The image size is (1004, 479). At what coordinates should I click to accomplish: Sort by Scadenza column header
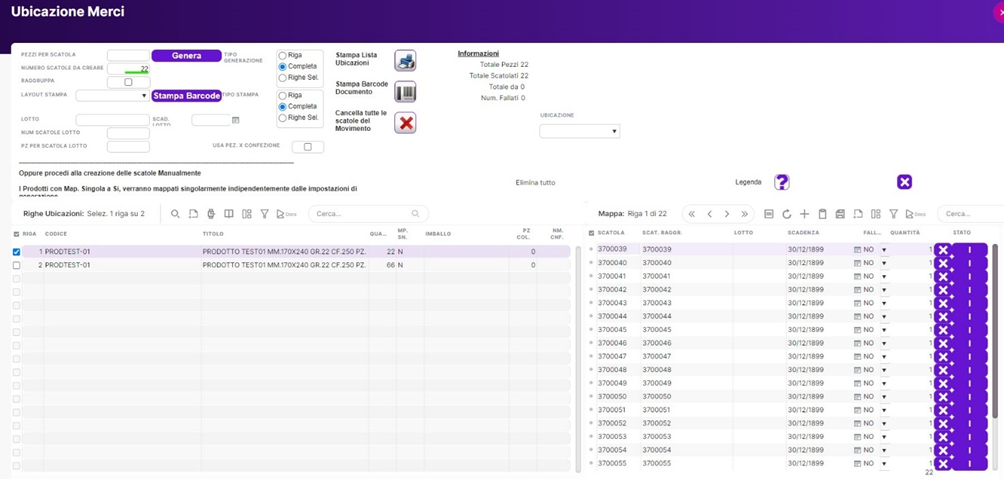click(x=803, y=232)
